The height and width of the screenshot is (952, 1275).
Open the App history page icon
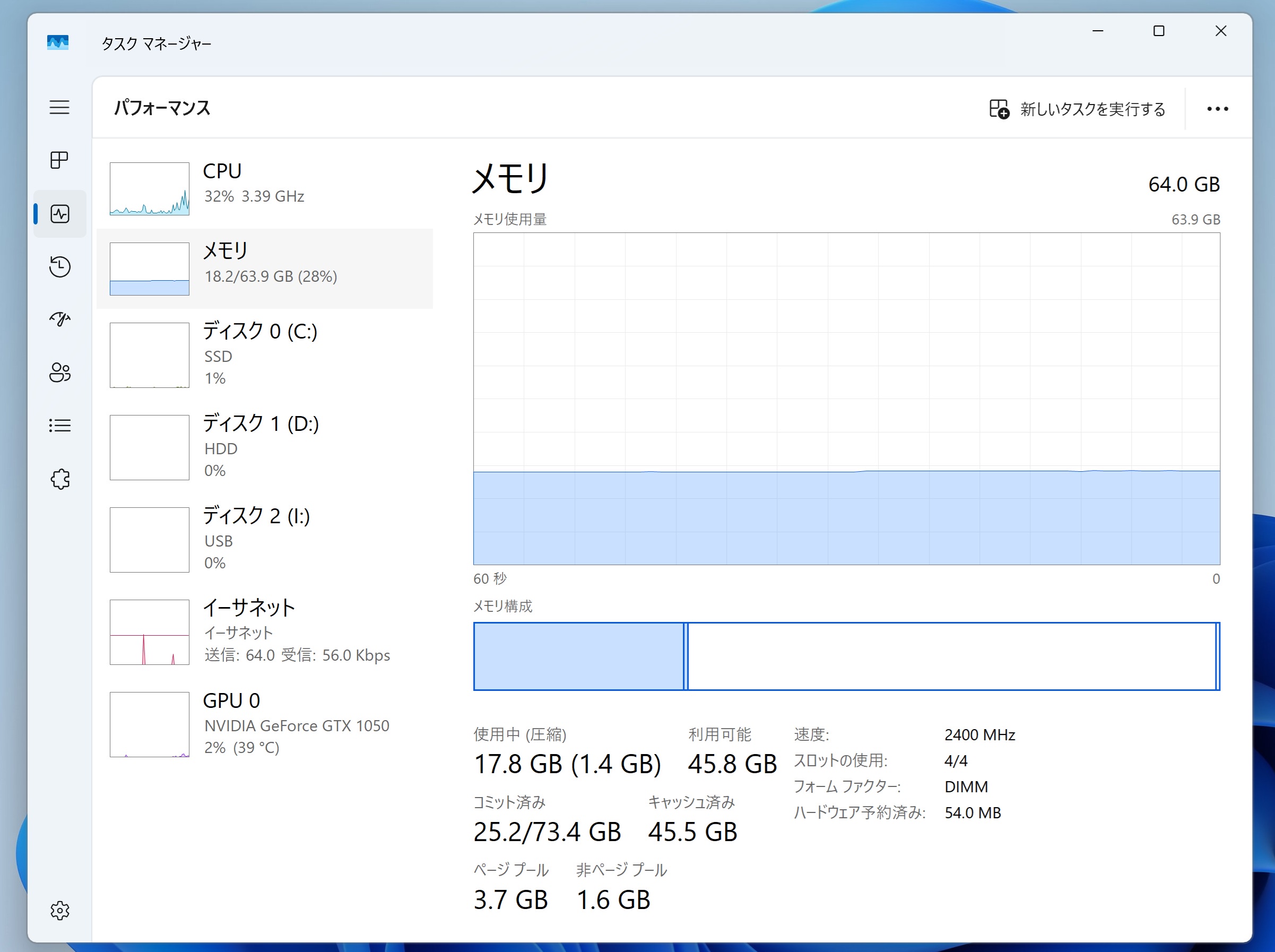click(x=59, y=267)
